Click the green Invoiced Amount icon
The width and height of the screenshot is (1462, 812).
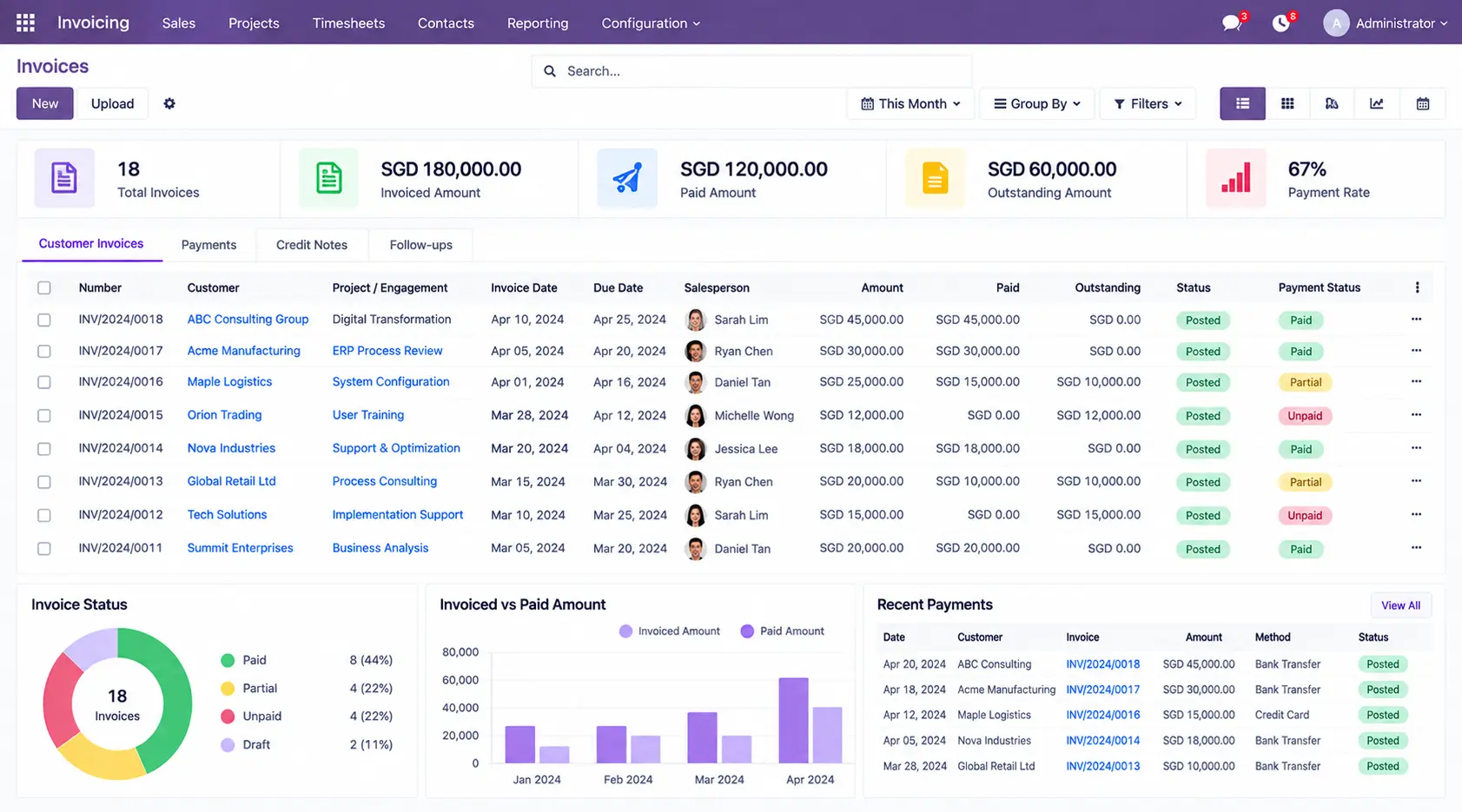coord(328,178)
